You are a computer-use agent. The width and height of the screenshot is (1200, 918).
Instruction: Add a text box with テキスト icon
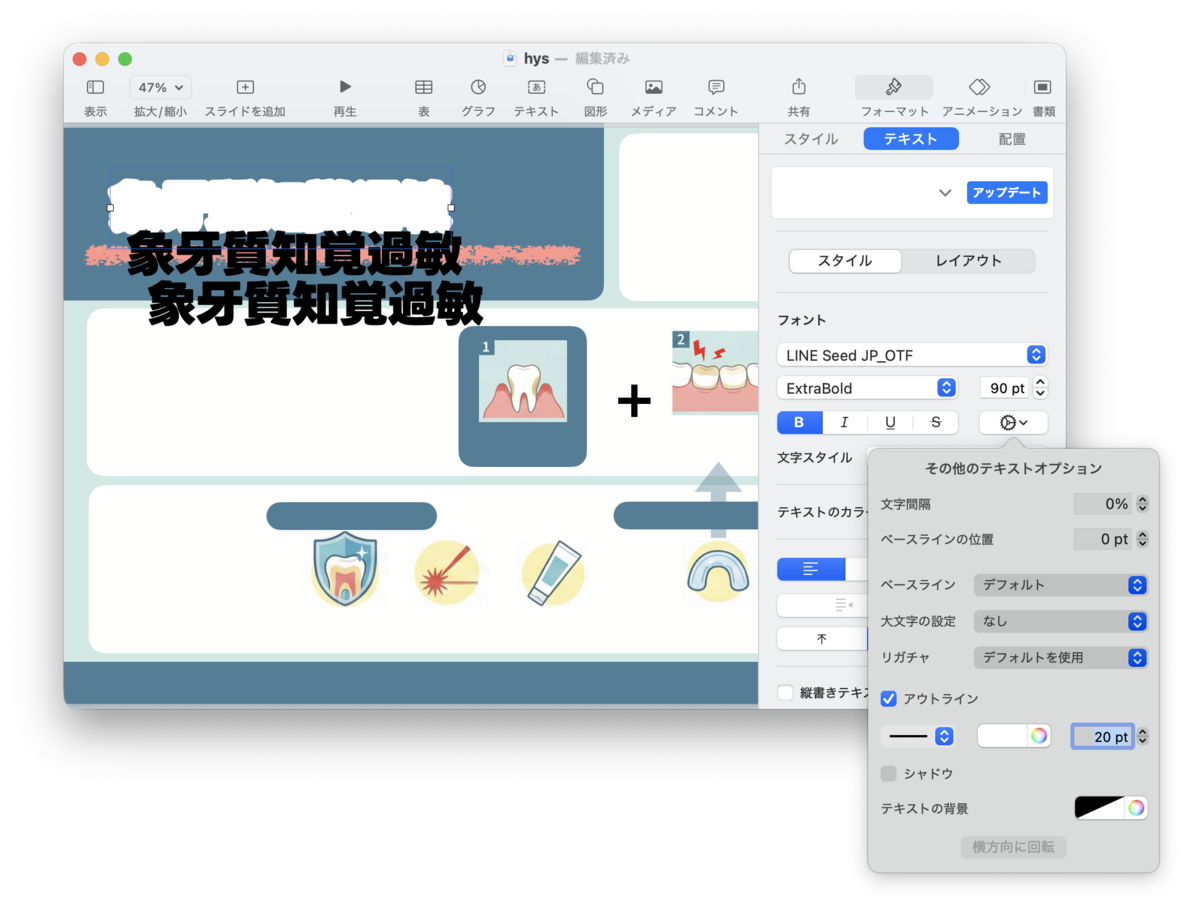536,88
